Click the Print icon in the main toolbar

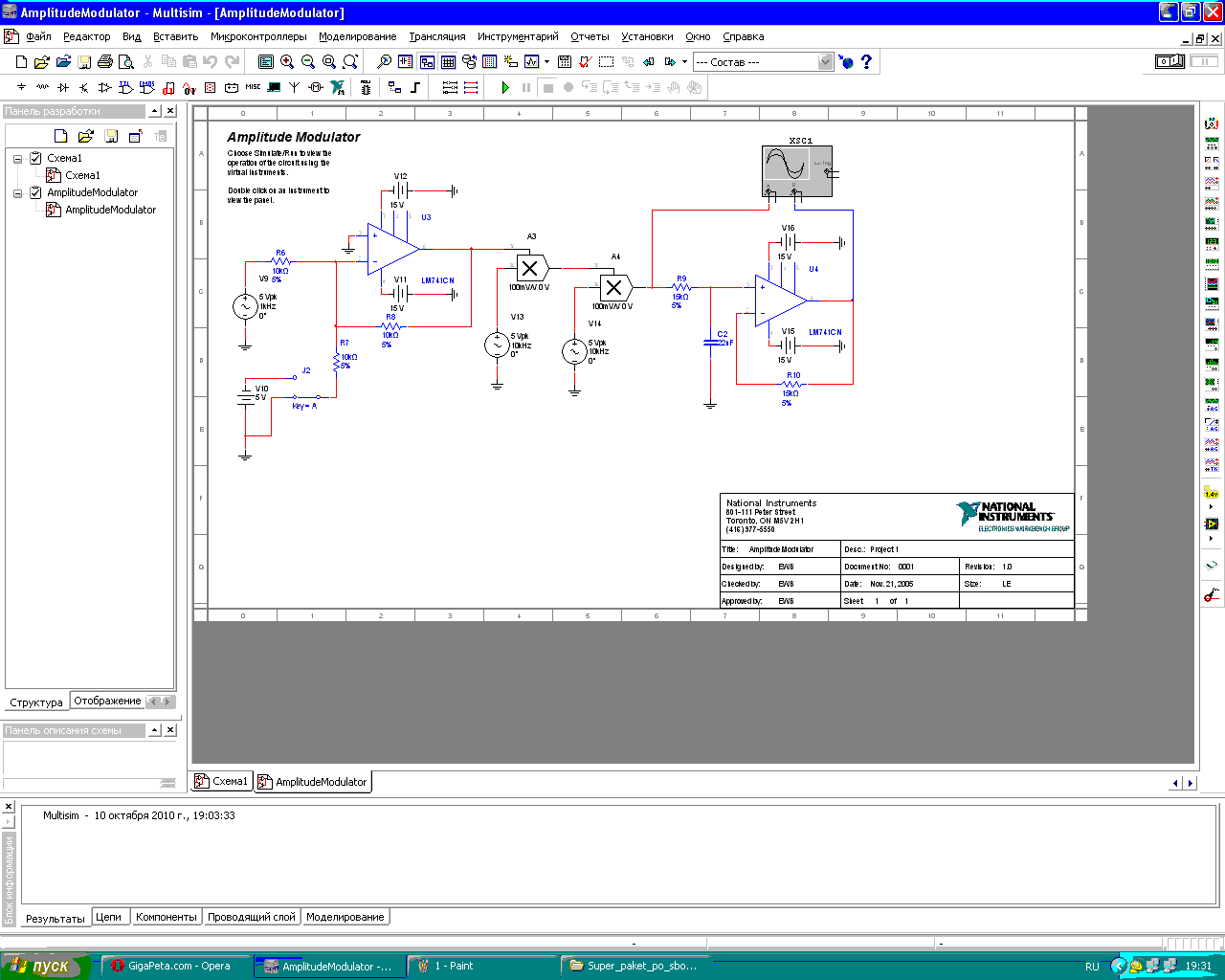tap(105, 62)
